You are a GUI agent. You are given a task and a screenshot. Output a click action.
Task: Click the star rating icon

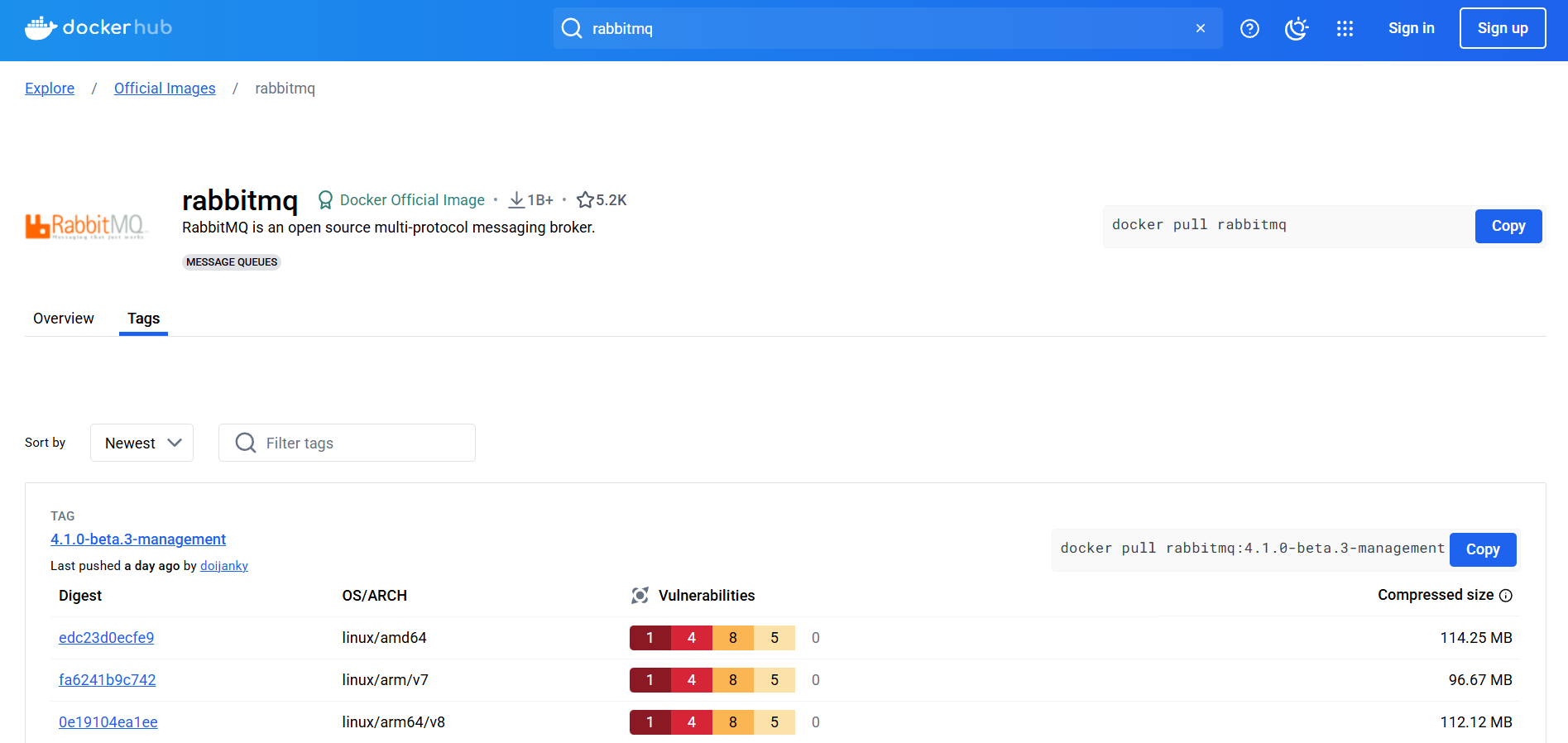585,200
